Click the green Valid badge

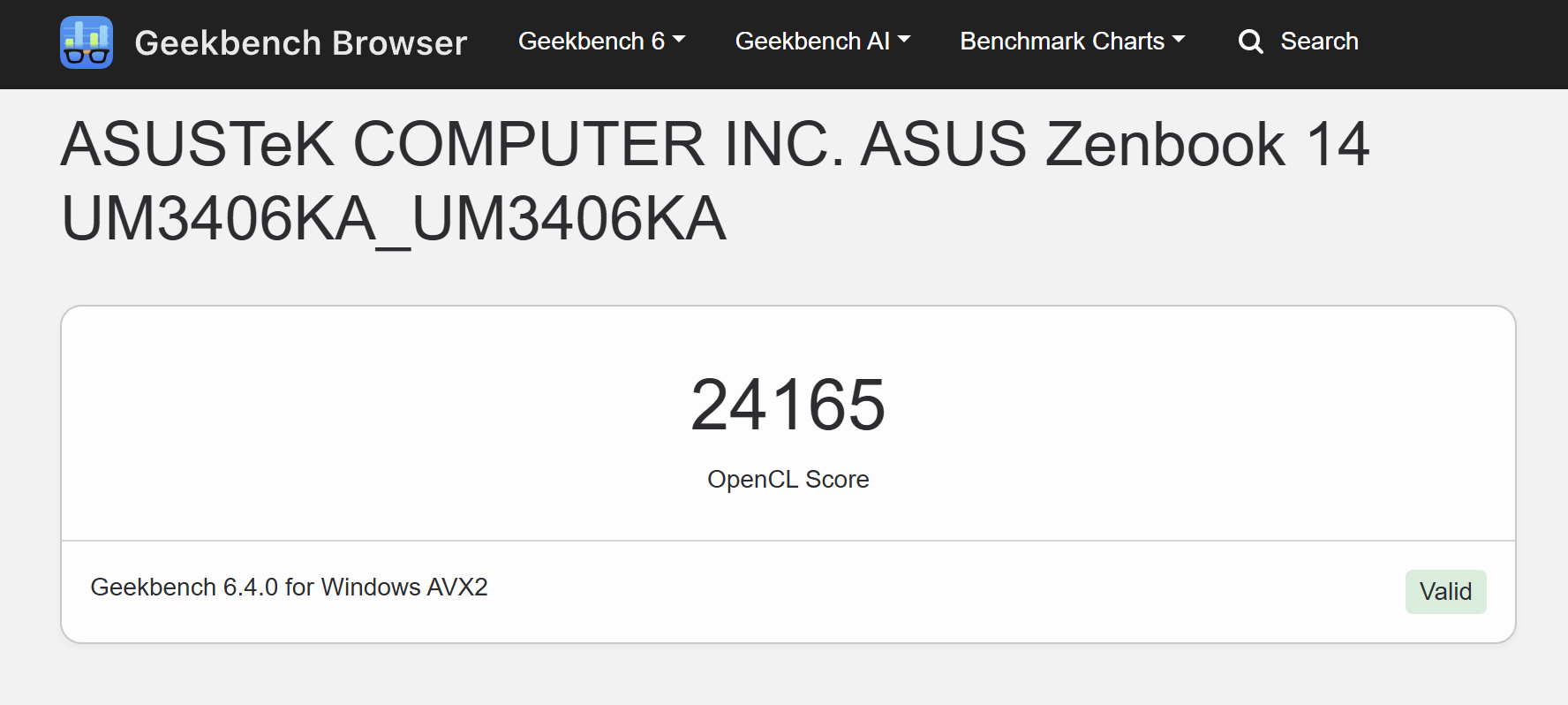pyautogui.click(x=1445, y=591)
